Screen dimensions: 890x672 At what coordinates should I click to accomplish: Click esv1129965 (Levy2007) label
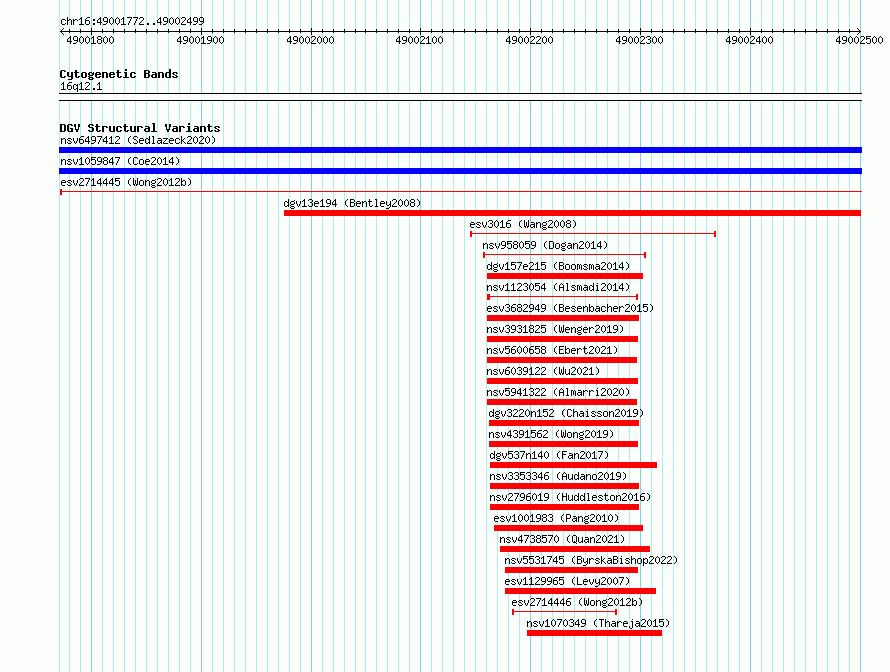click(567, 581)
